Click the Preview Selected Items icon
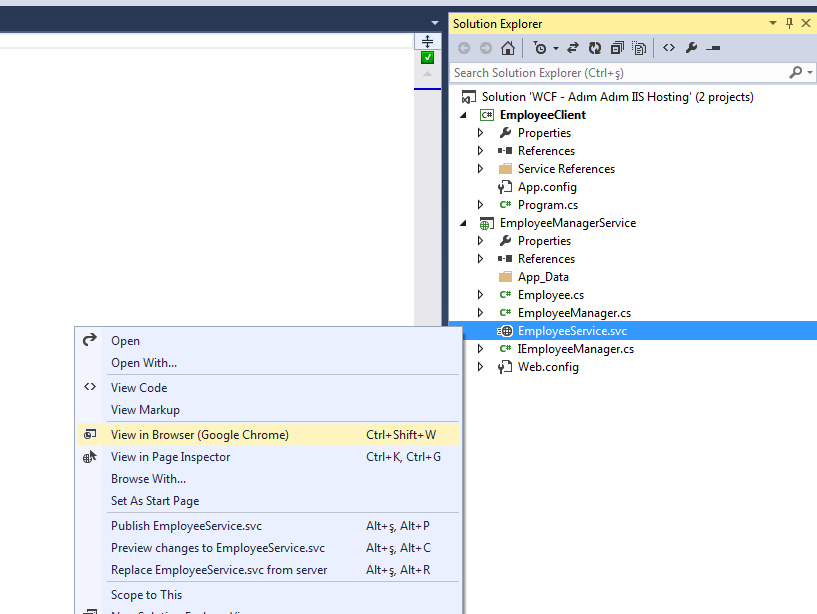This screenshot has height=614, width=817. [713, 48]
